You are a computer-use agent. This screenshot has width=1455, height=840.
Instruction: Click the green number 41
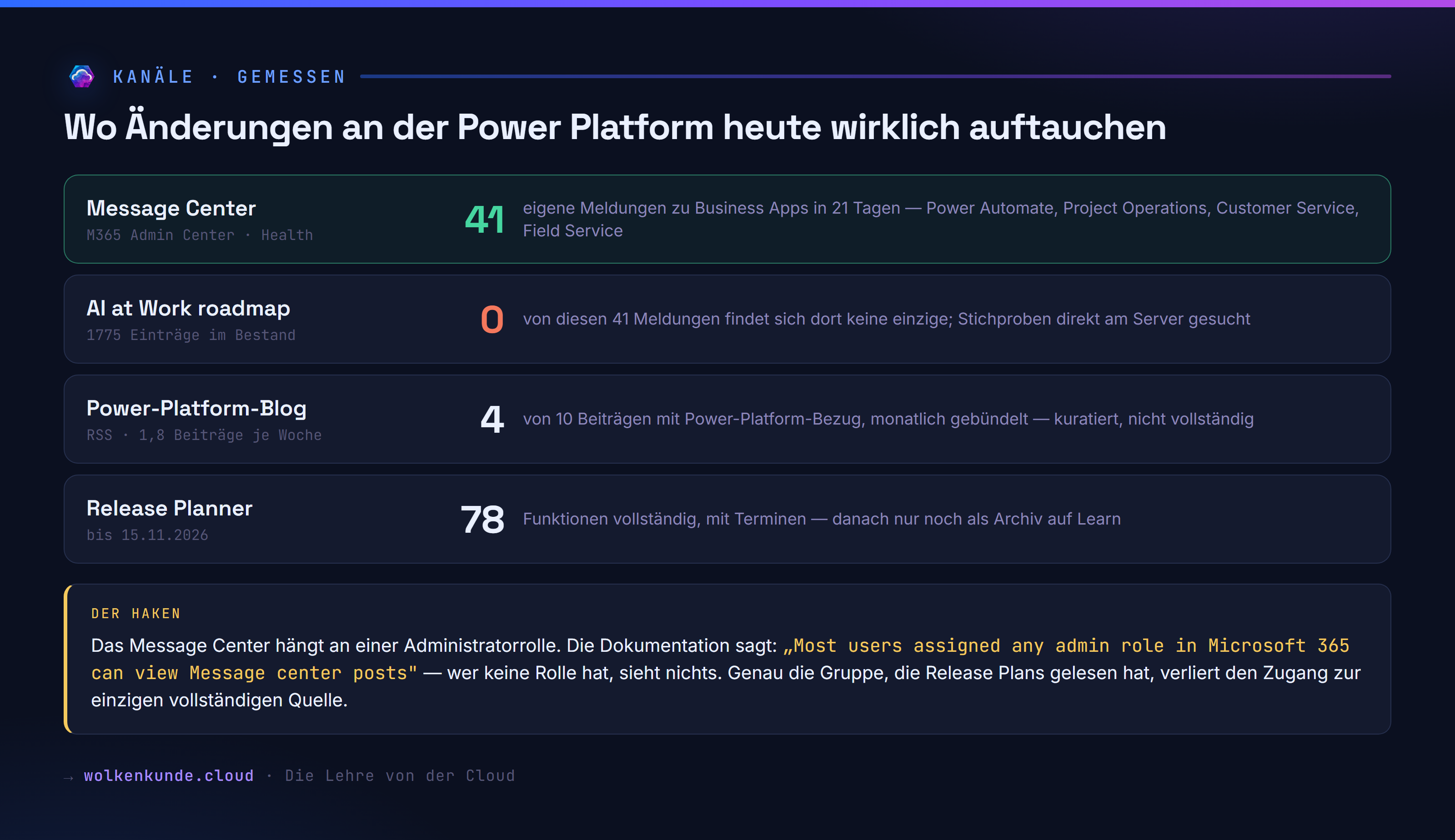point(485,219)
